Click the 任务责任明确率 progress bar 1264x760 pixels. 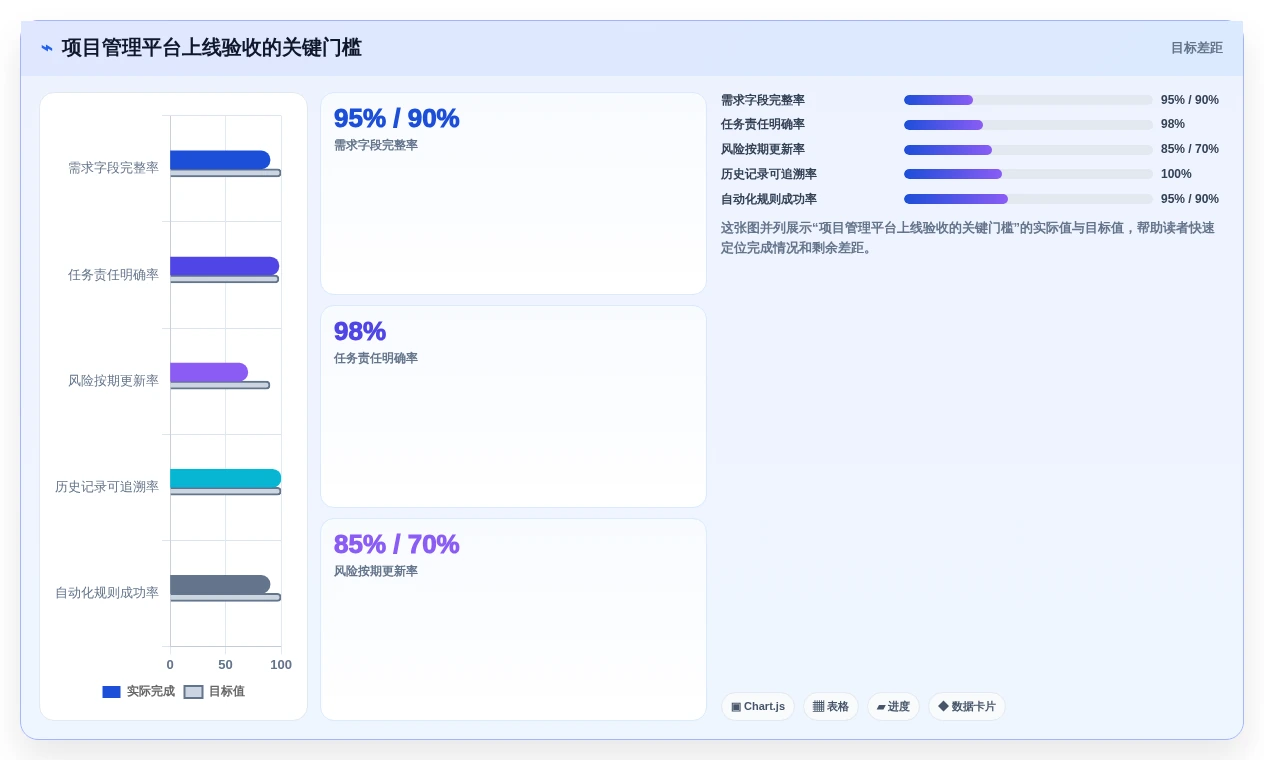point(1028,125)
